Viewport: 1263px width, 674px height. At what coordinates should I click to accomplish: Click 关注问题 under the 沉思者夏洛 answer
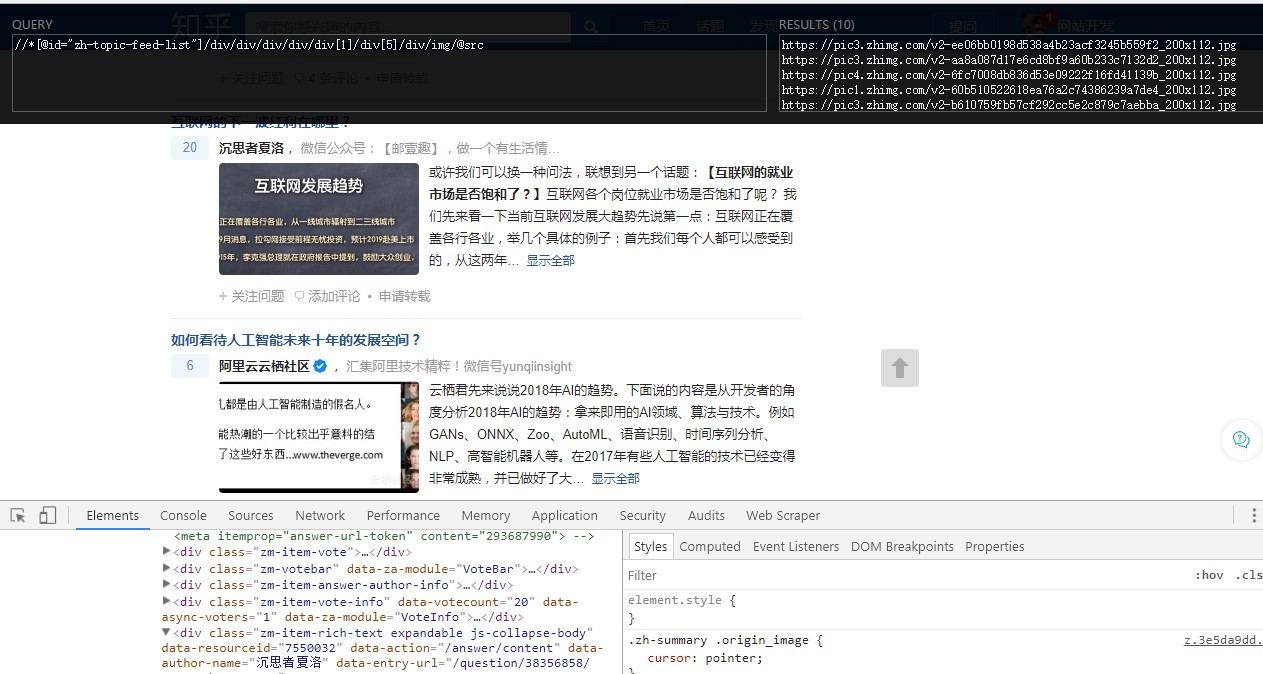click(252, 296)
